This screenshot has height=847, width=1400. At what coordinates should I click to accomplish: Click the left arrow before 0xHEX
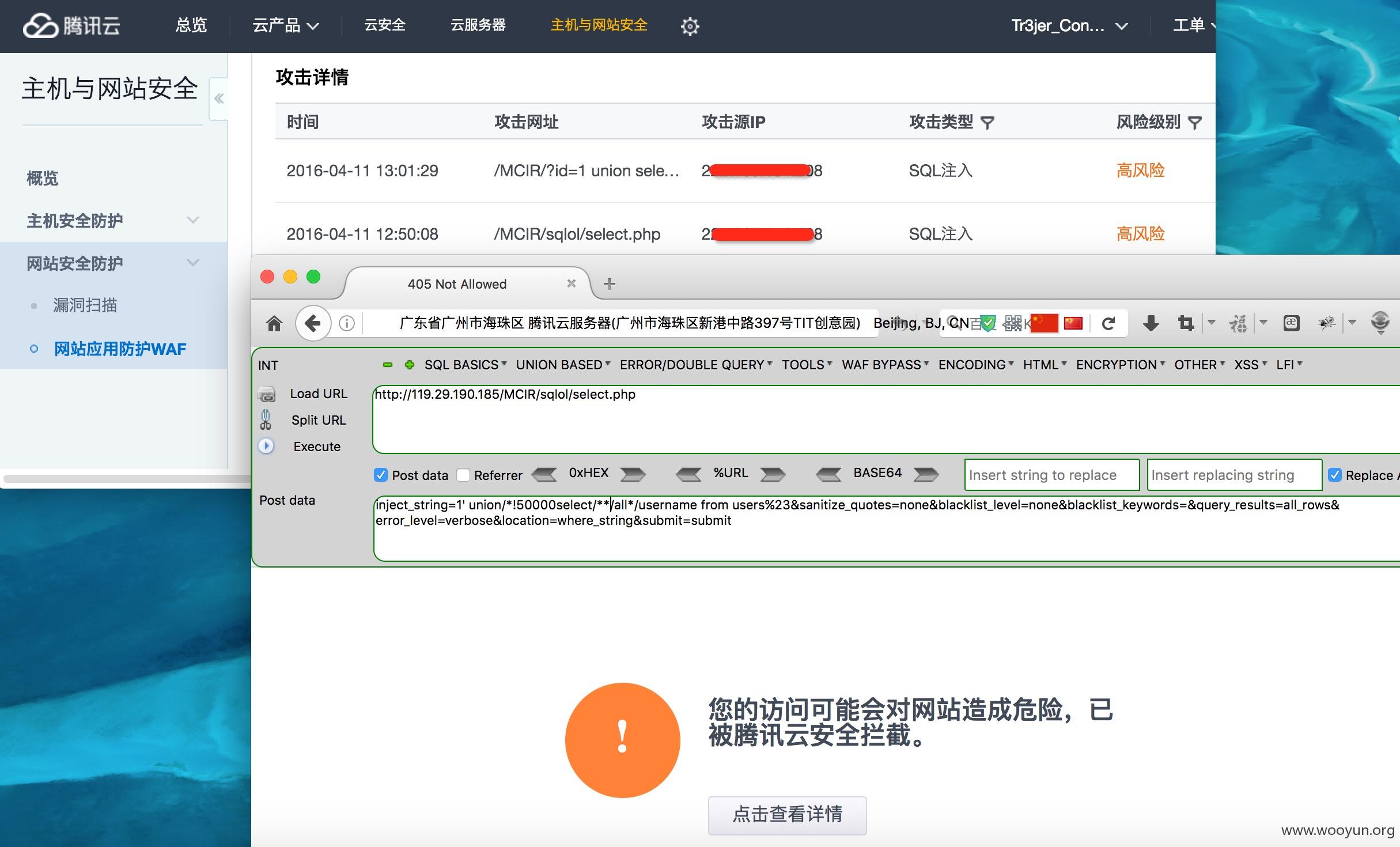tap(544, 474)
